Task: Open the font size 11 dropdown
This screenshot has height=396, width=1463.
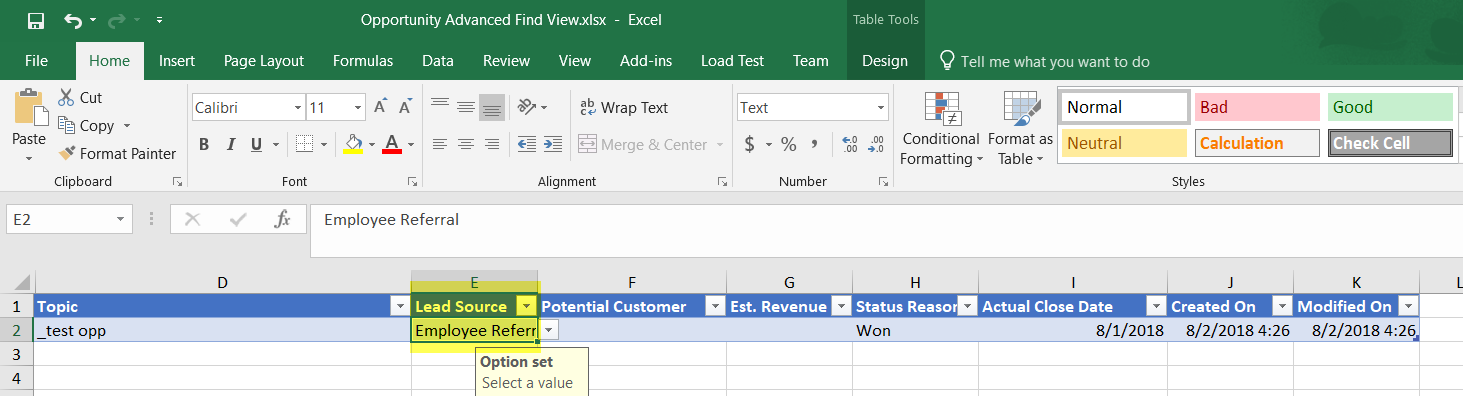Action: (359, 108)
